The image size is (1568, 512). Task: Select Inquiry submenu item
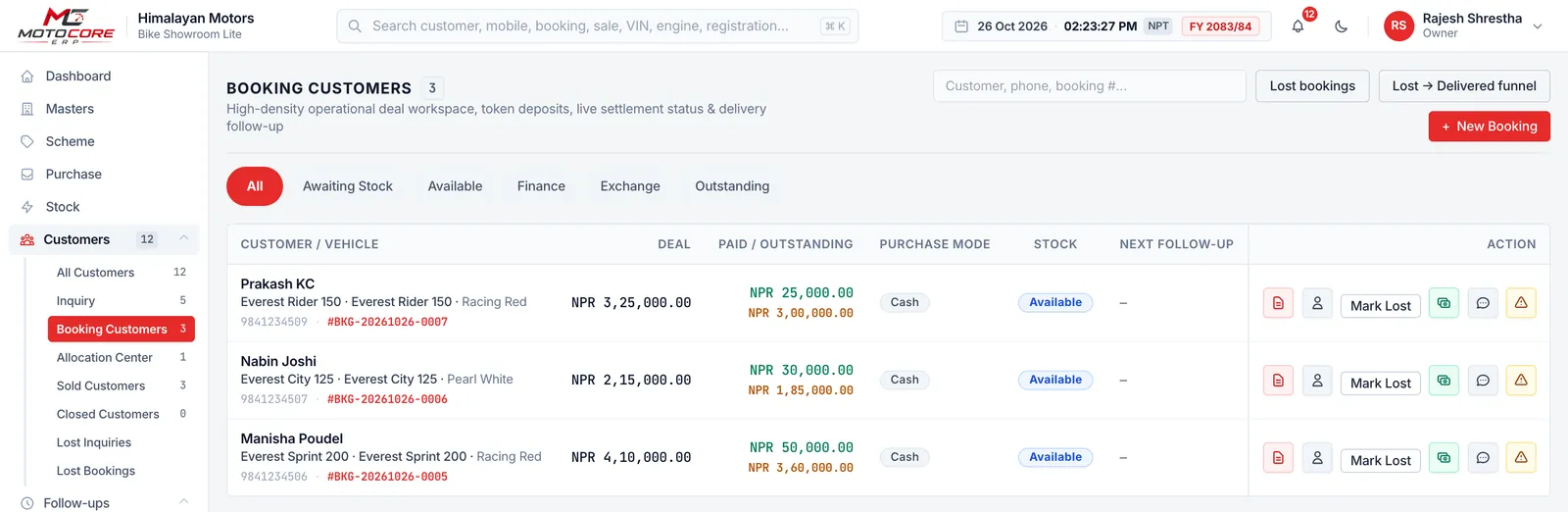coord(122,301)
